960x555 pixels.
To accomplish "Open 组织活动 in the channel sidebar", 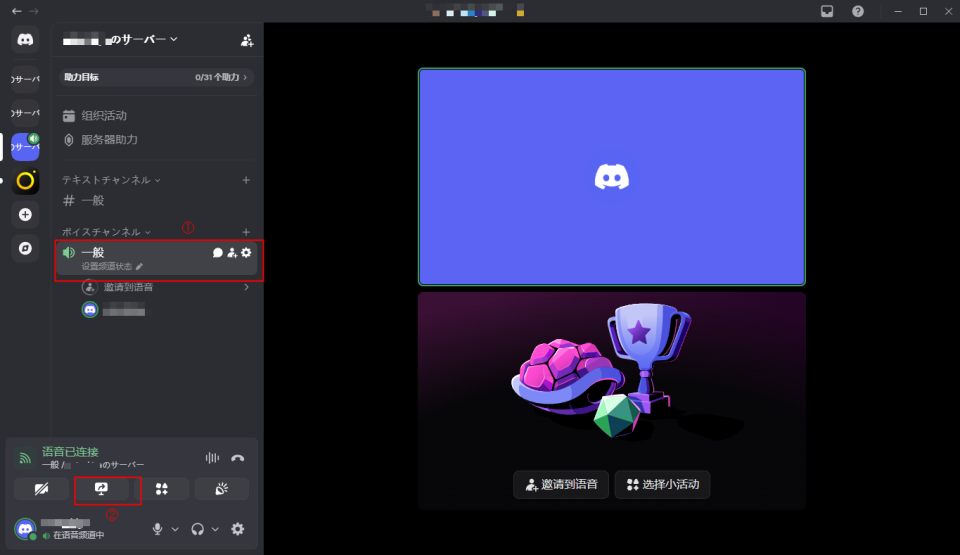I will click(x=104, y=116).
